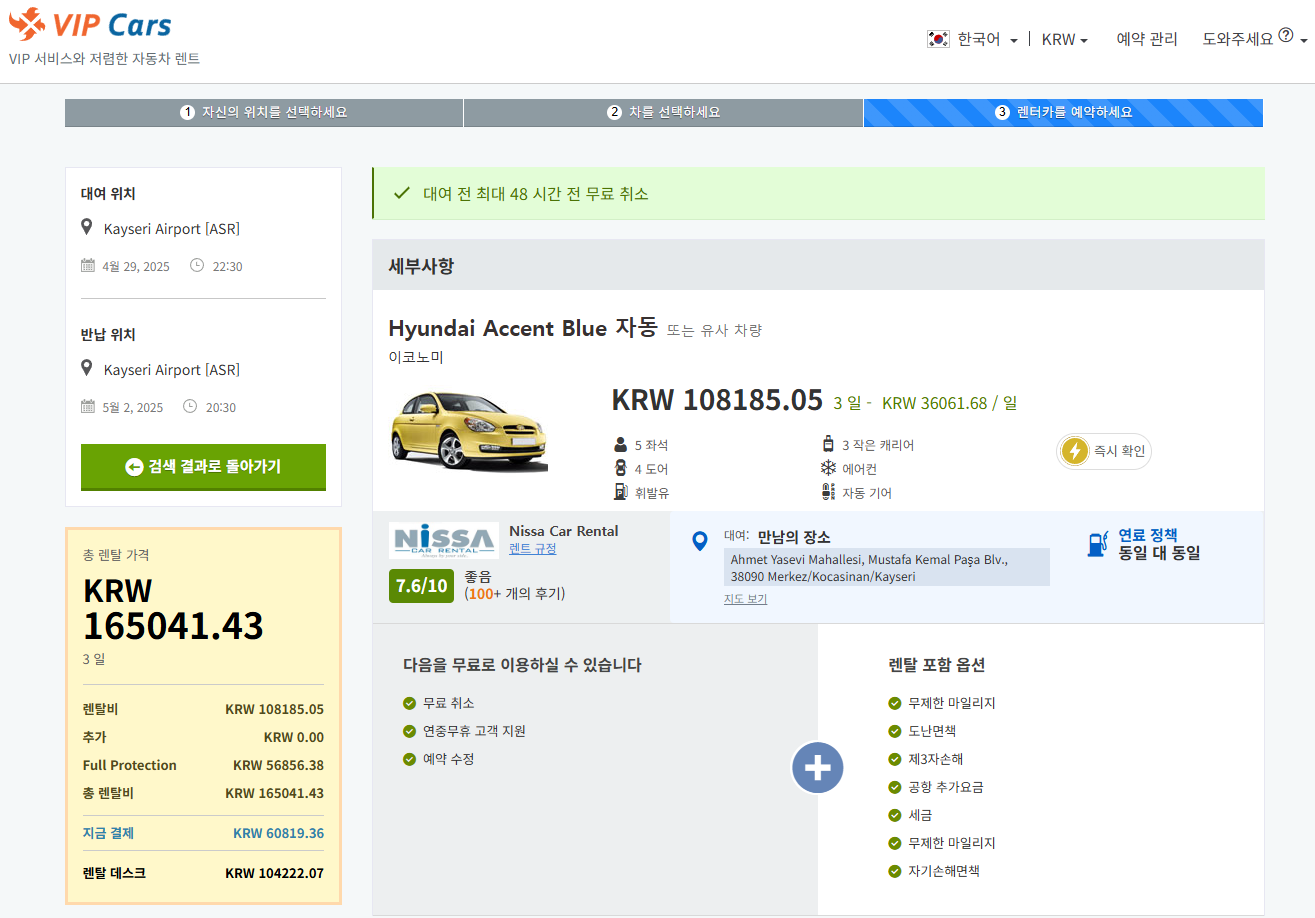Screen dimensions: 1315x918
Task: Click checkmark next to 도난면책
Action: (x=894, y=731)
